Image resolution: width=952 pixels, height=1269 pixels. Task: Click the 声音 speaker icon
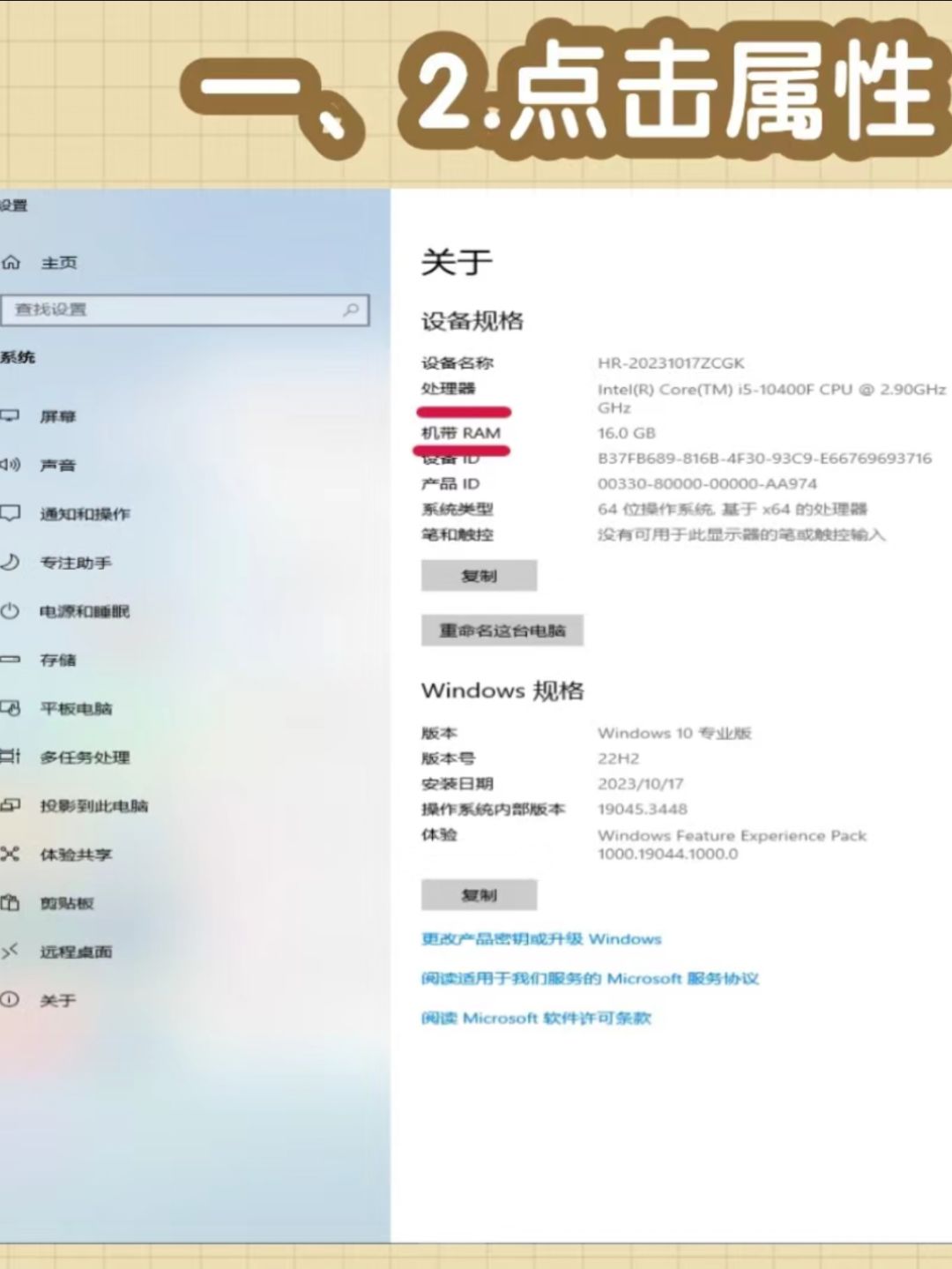[10, 464]
